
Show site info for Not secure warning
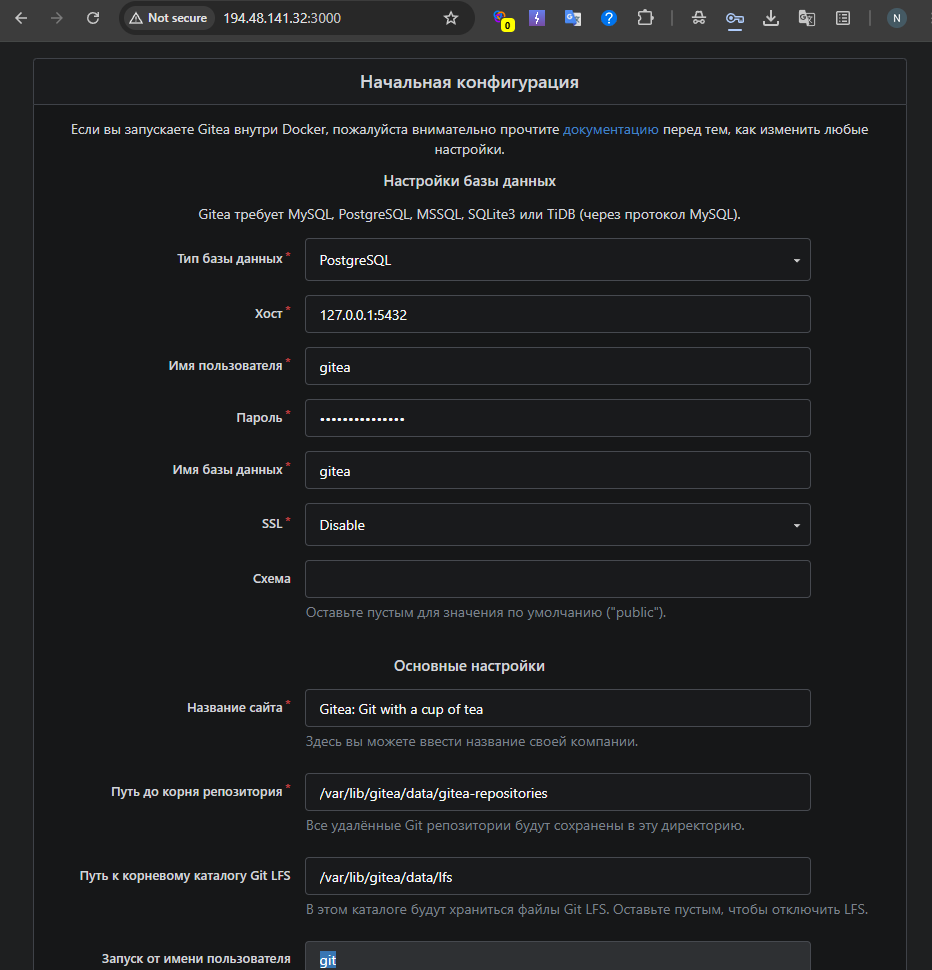click(x=169, y=19)
